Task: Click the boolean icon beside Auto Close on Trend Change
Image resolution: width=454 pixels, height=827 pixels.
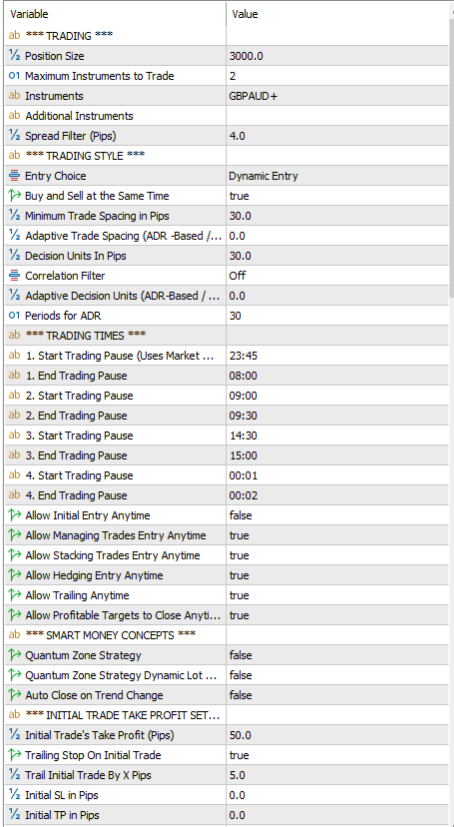Action: (14, 695)
